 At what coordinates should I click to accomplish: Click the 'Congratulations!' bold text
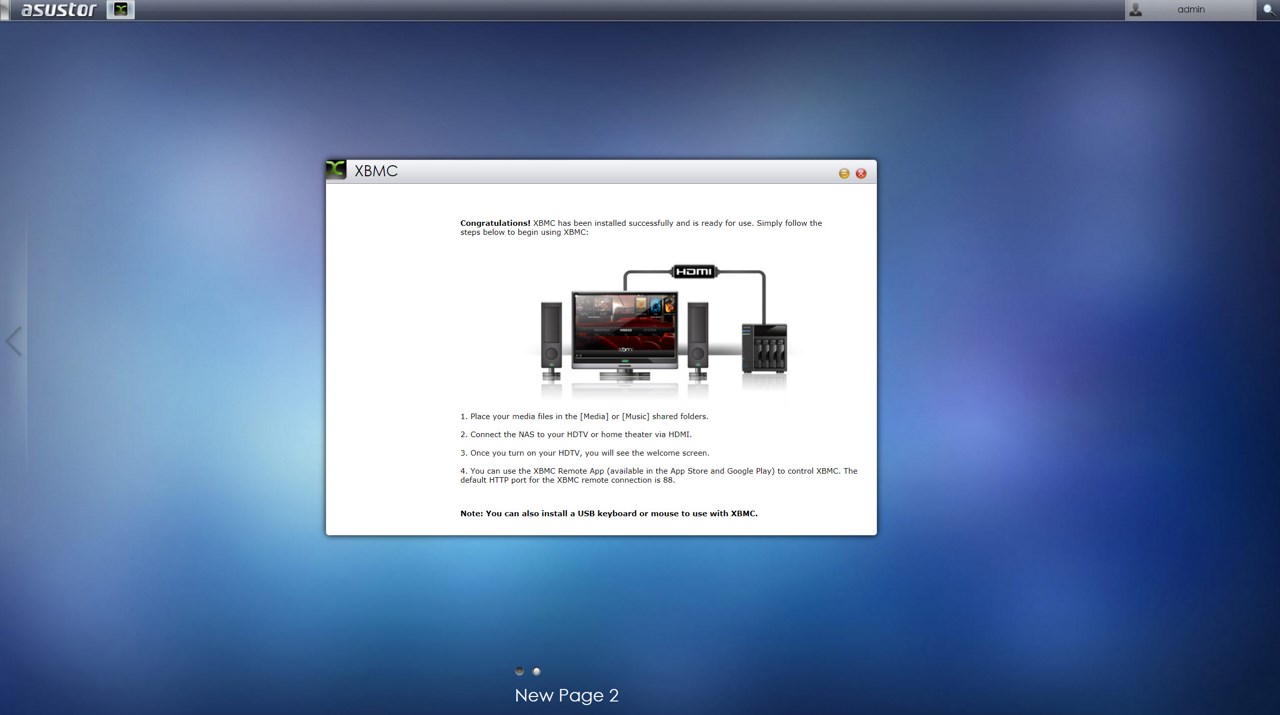[495, 223]
